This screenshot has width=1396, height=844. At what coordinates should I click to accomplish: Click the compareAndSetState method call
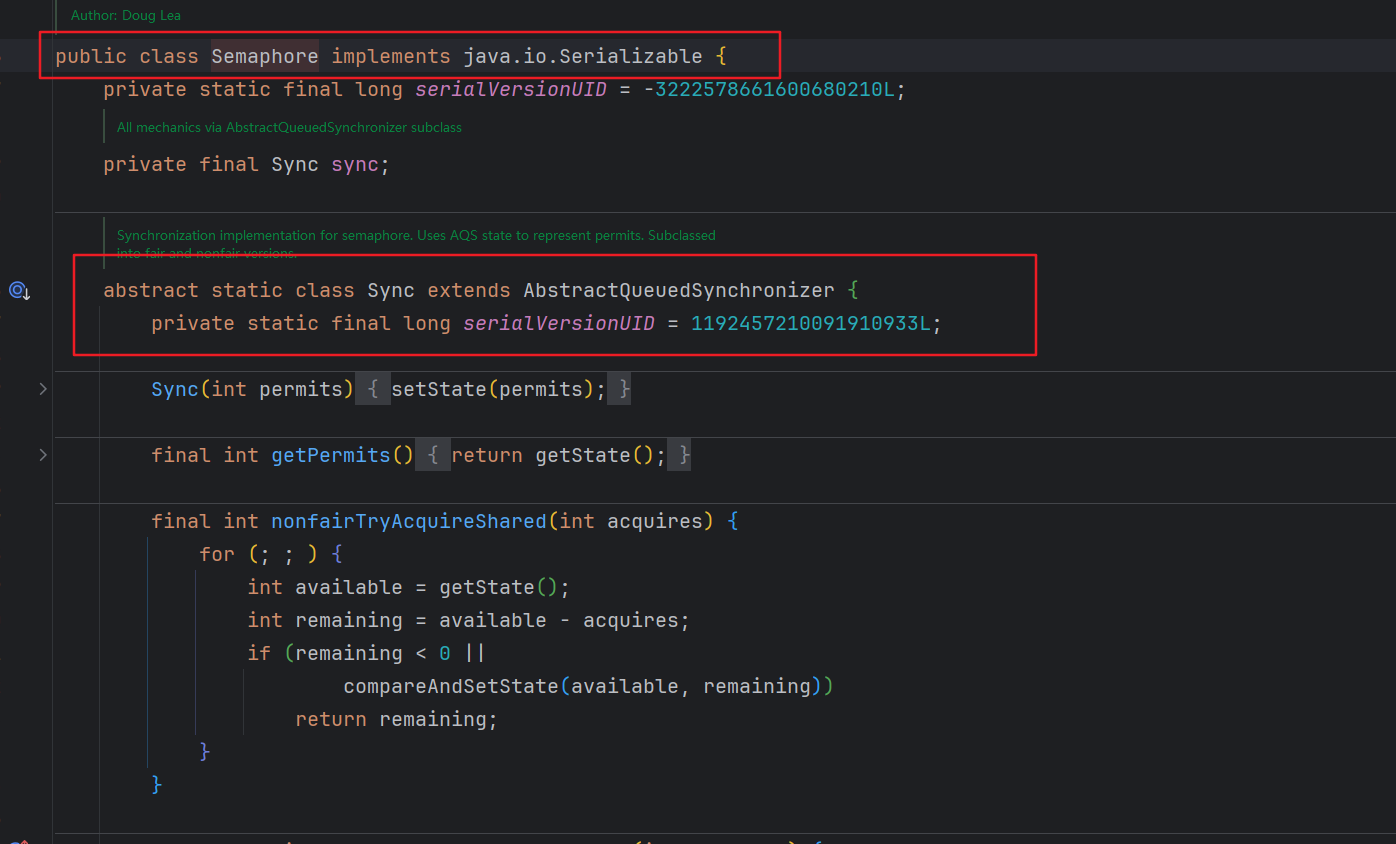pyautogui.click(x=450, y=686)
